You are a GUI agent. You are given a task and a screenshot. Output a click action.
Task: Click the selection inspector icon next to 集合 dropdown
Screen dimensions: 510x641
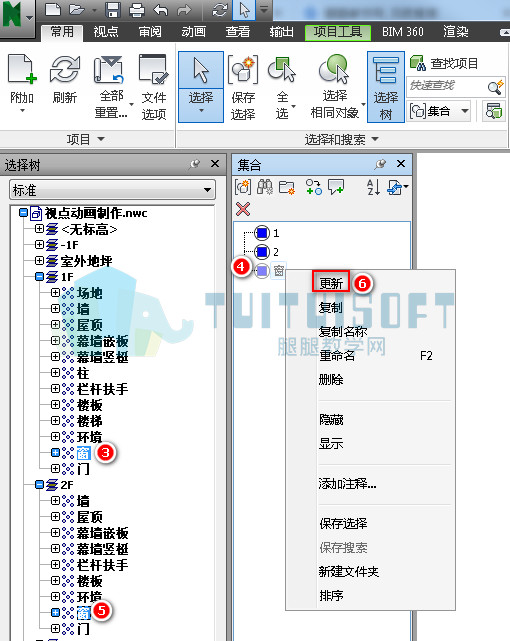point(494,111)
